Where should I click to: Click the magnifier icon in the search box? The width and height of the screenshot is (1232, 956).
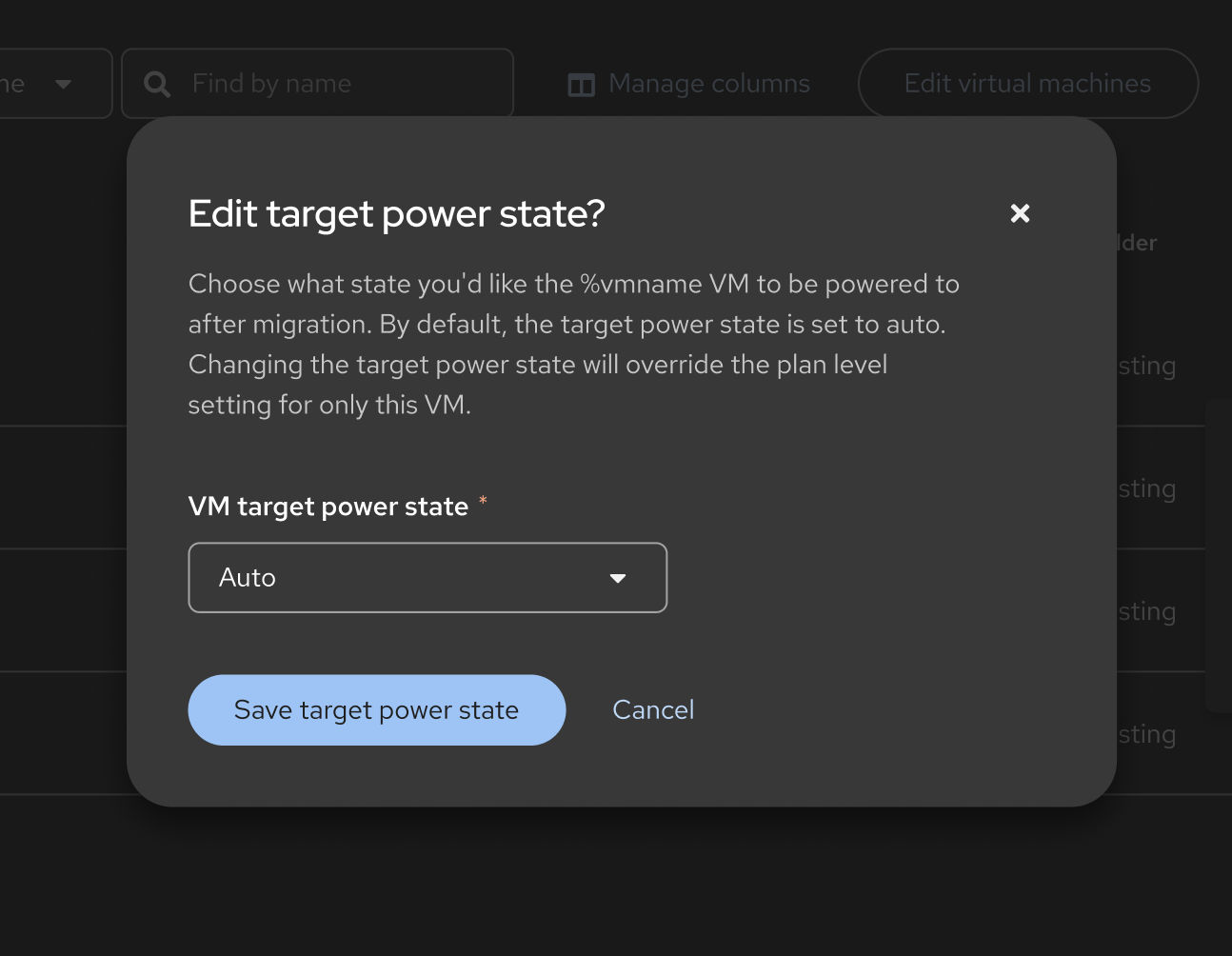(x=157, y=85)
